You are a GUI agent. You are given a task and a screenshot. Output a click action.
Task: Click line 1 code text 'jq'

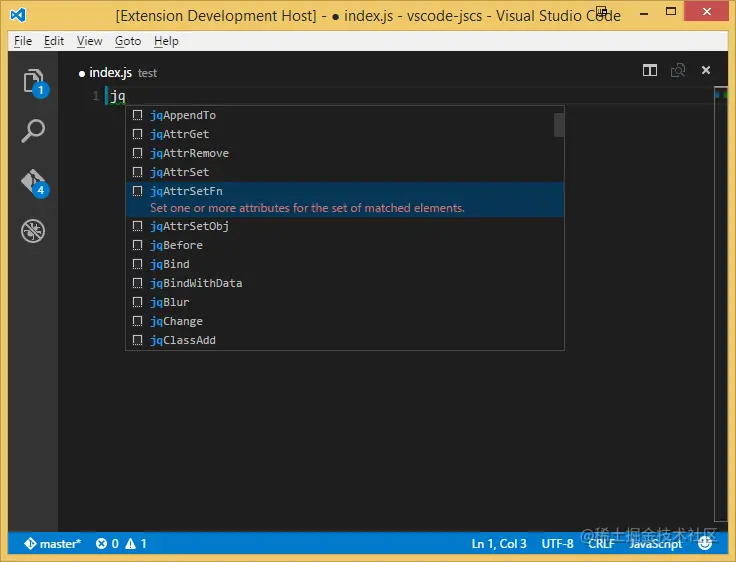pyautogui.click(x=118, y=96)
